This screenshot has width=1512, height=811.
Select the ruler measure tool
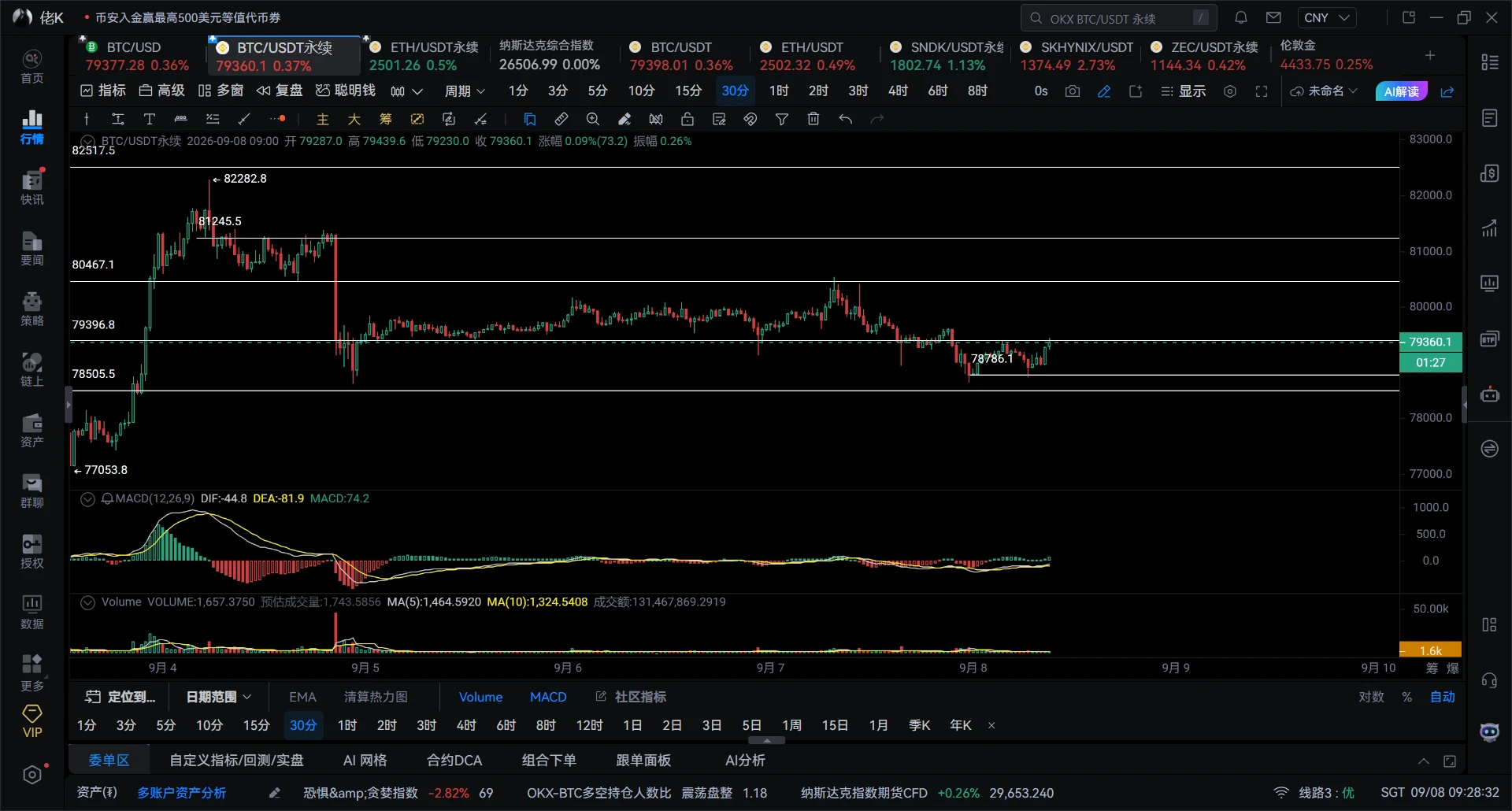coord(561,119)
